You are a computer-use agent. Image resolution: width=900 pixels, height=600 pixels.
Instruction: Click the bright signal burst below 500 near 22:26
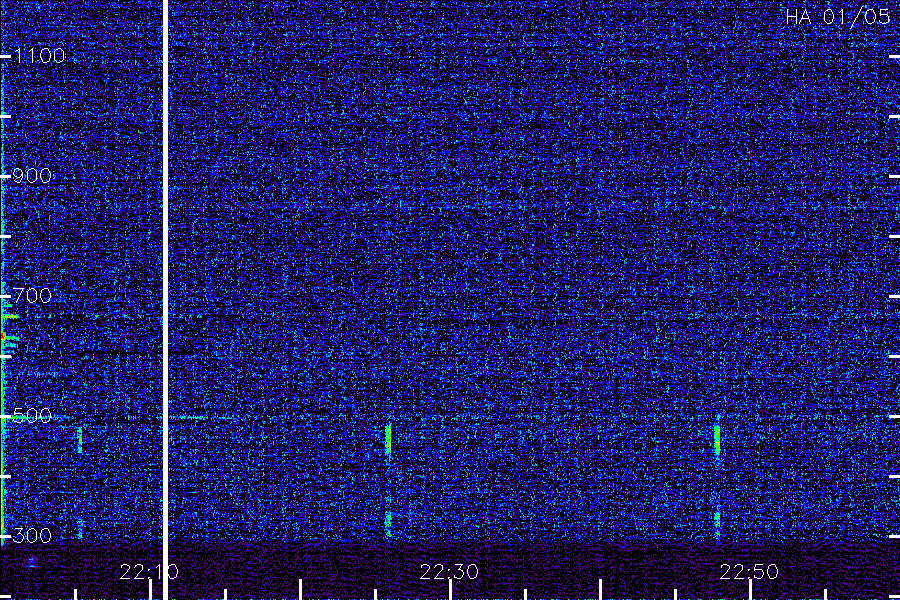click(389, 440)
